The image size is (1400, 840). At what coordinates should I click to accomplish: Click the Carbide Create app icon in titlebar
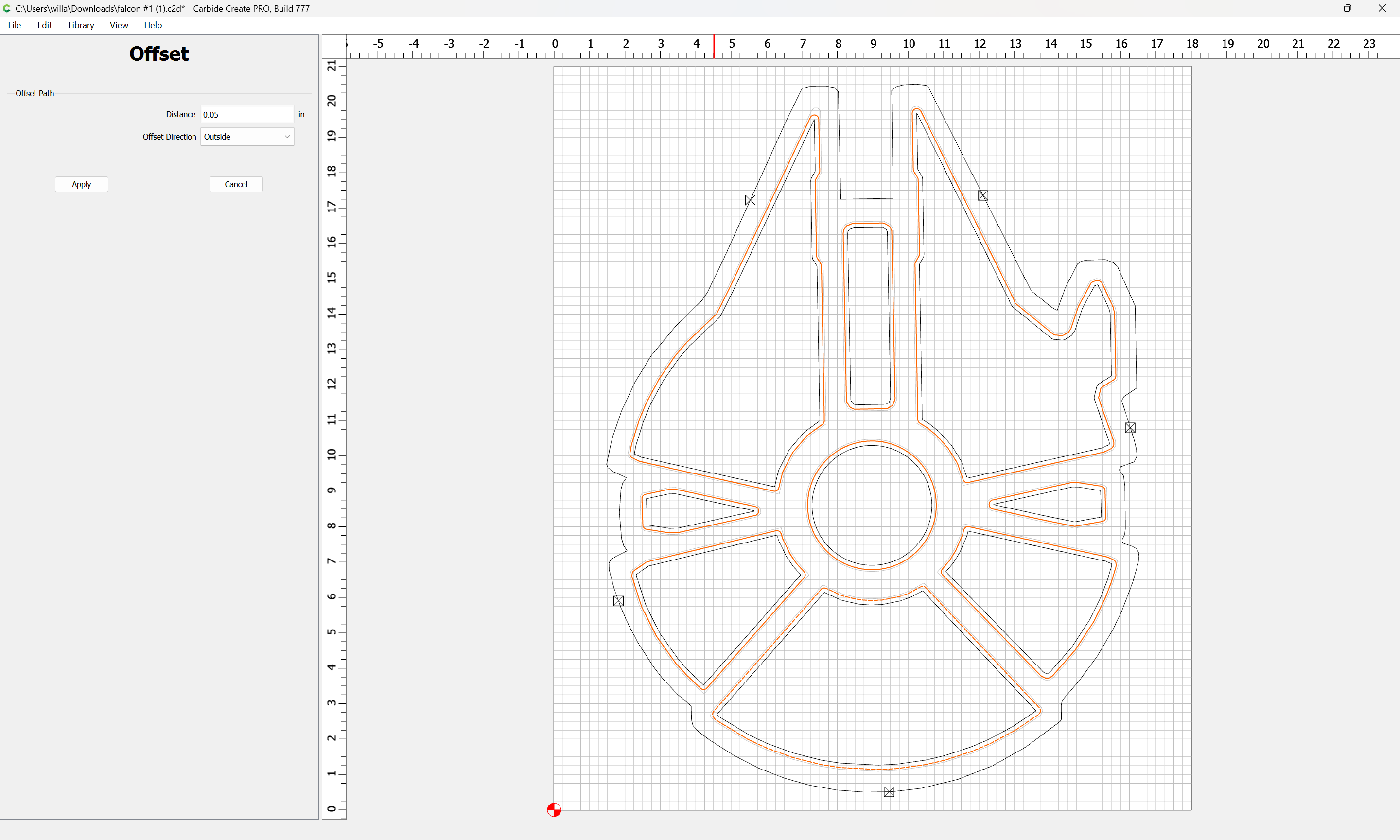7,8
